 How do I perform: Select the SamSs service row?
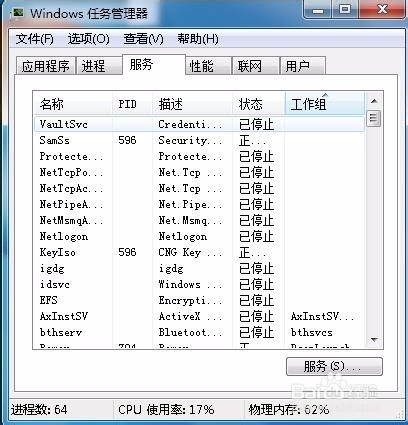[199, 140]
